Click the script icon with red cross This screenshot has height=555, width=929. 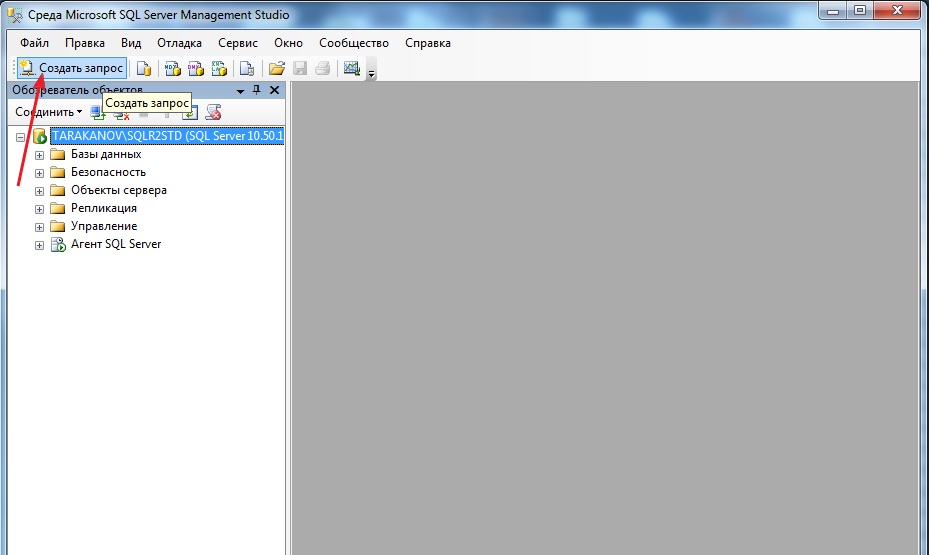pos(213,112)
